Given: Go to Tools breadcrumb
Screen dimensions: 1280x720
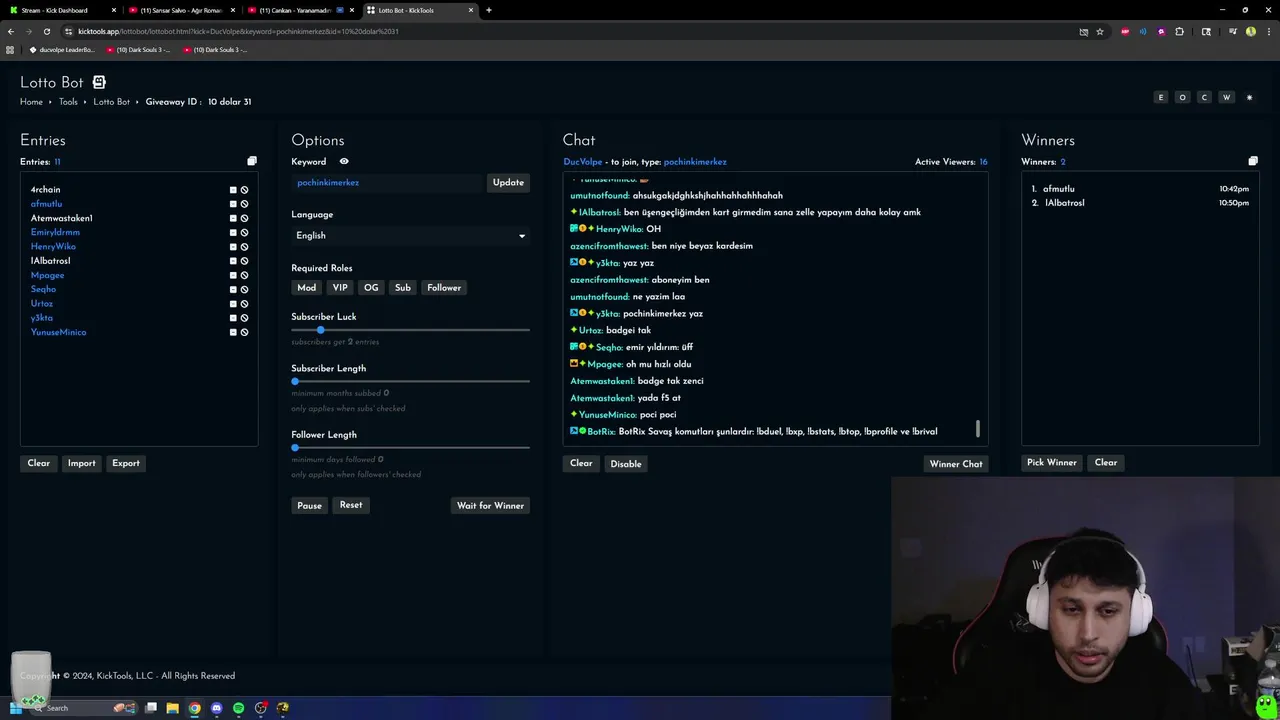Looking at the screenshot, I should [68, 102].
